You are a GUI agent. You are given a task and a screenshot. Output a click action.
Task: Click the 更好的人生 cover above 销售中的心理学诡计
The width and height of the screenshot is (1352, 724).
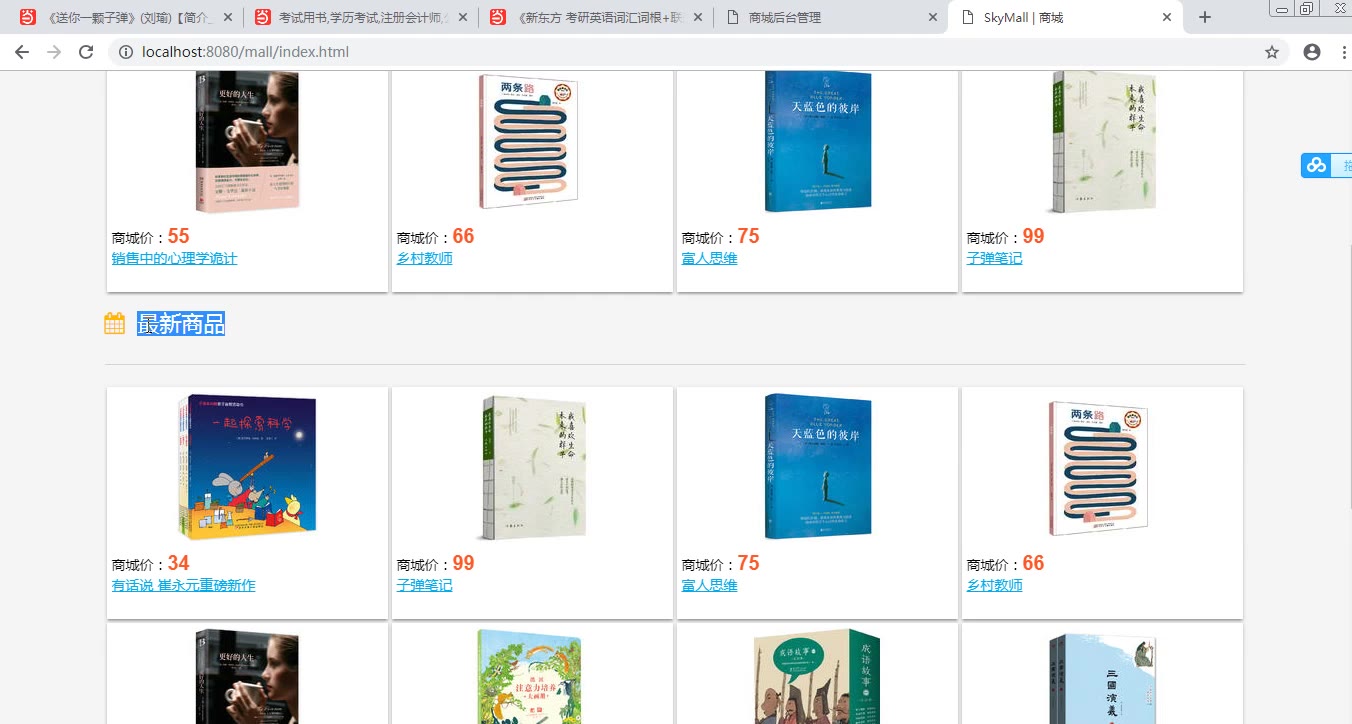pos(247,141)
